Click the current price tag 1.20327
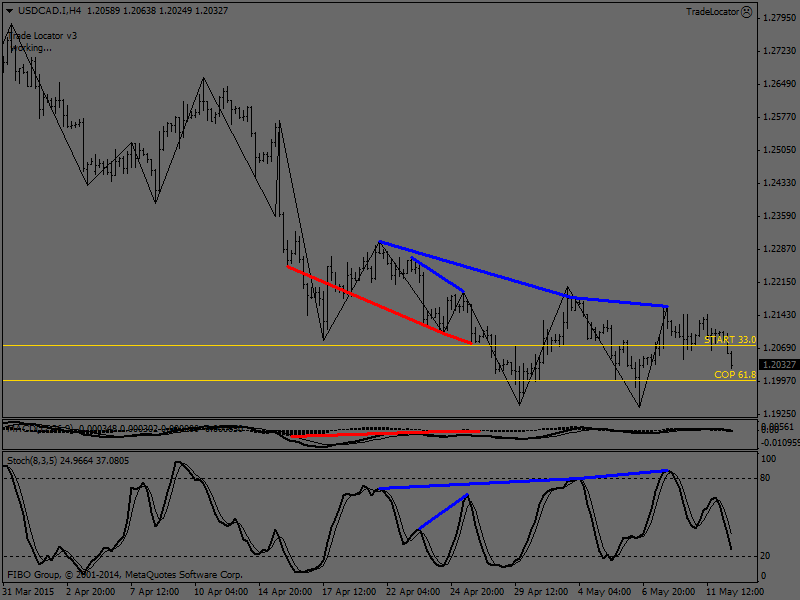The height and width of the screenshot is (600, 800). pos(778,365)
